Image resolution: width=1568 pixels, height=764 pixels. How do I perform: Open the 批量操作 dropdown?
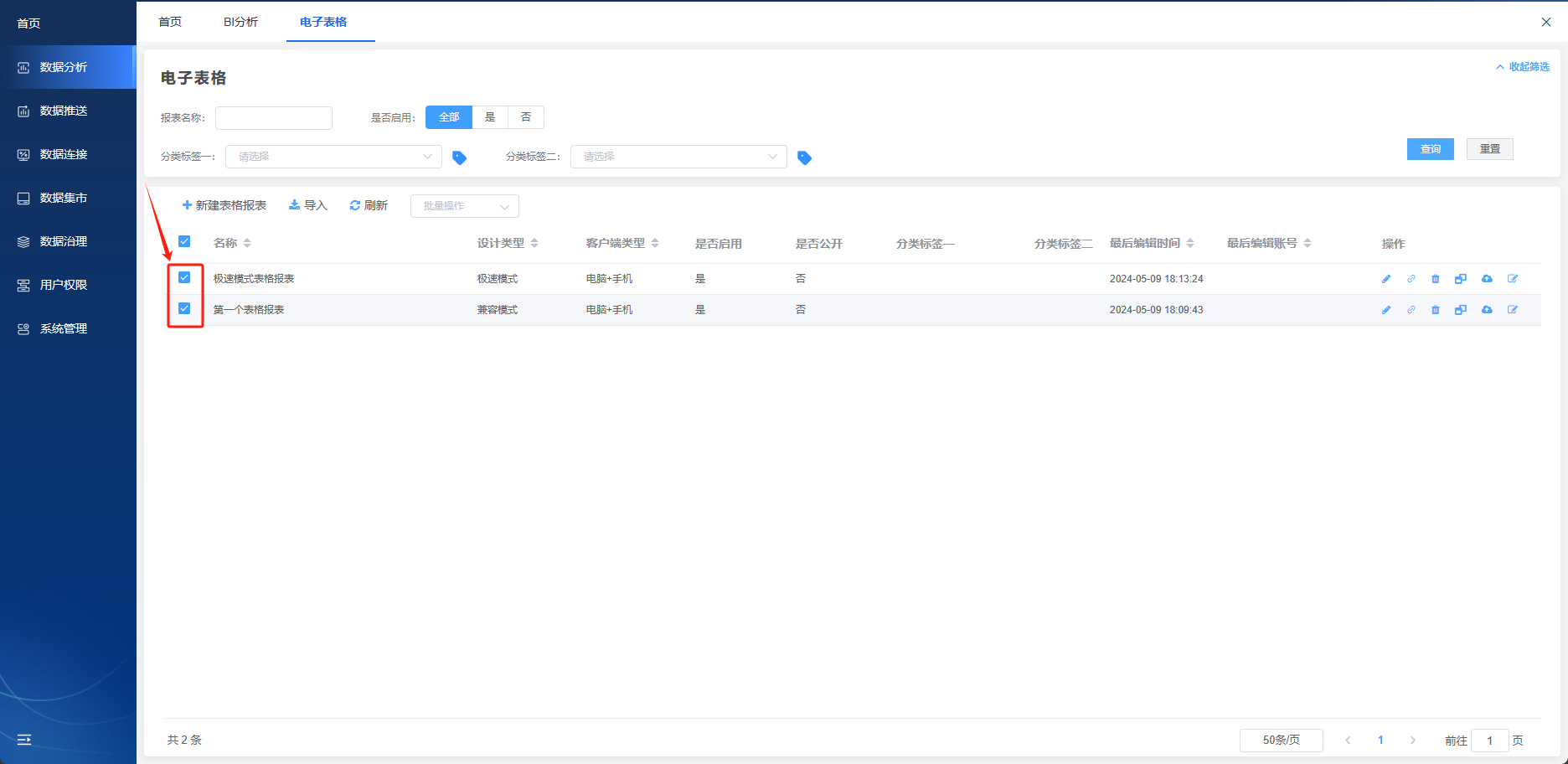[x=465, y=206]
